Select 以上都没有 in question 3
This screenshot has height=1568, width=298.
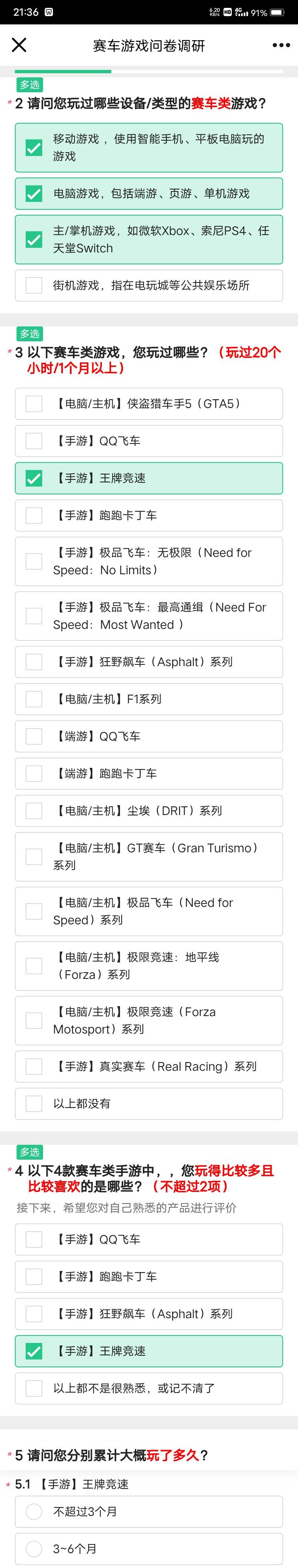pos(149,1103)
